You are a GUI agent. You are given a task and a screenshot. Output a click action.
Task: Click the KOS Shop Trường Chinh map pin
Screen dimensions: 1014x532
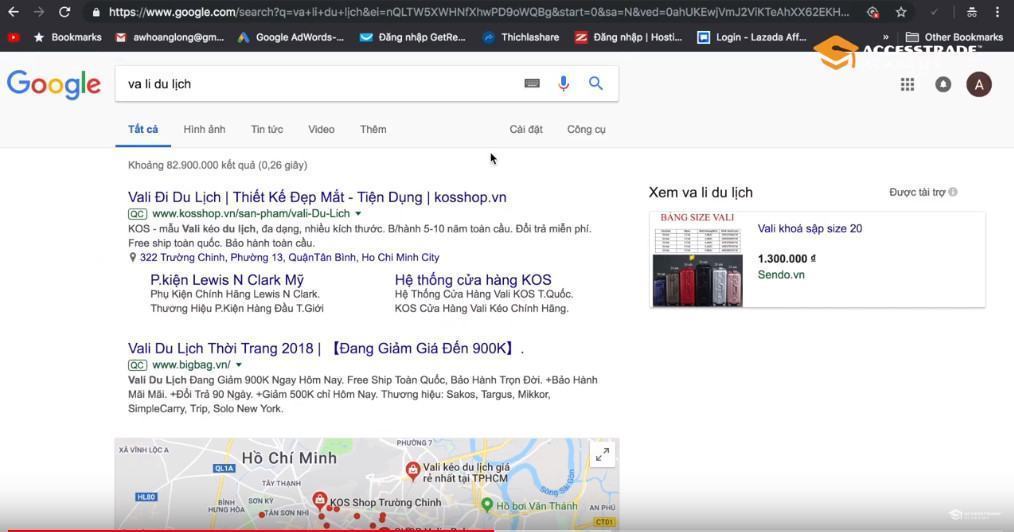(x=319, y=500)
